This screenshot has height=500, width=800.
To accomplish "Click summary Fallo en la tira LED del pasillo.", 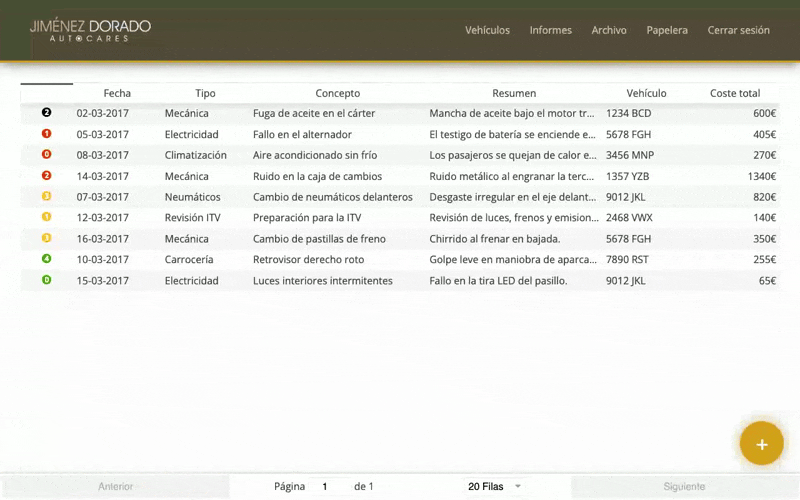I will (498, 281).
